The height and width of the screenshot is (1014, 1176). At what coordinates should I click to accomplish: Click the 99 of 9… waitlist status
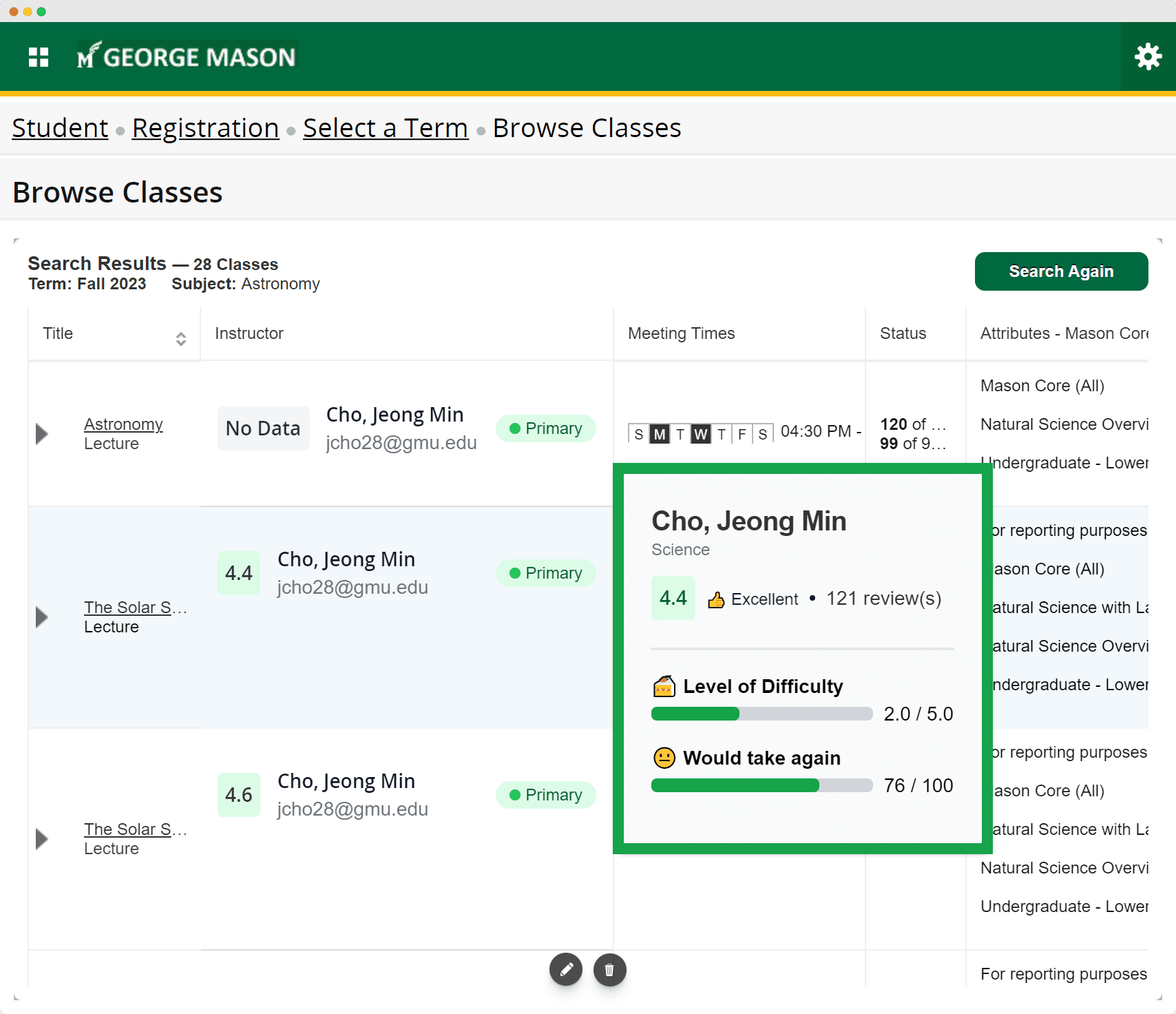(913, 444)
